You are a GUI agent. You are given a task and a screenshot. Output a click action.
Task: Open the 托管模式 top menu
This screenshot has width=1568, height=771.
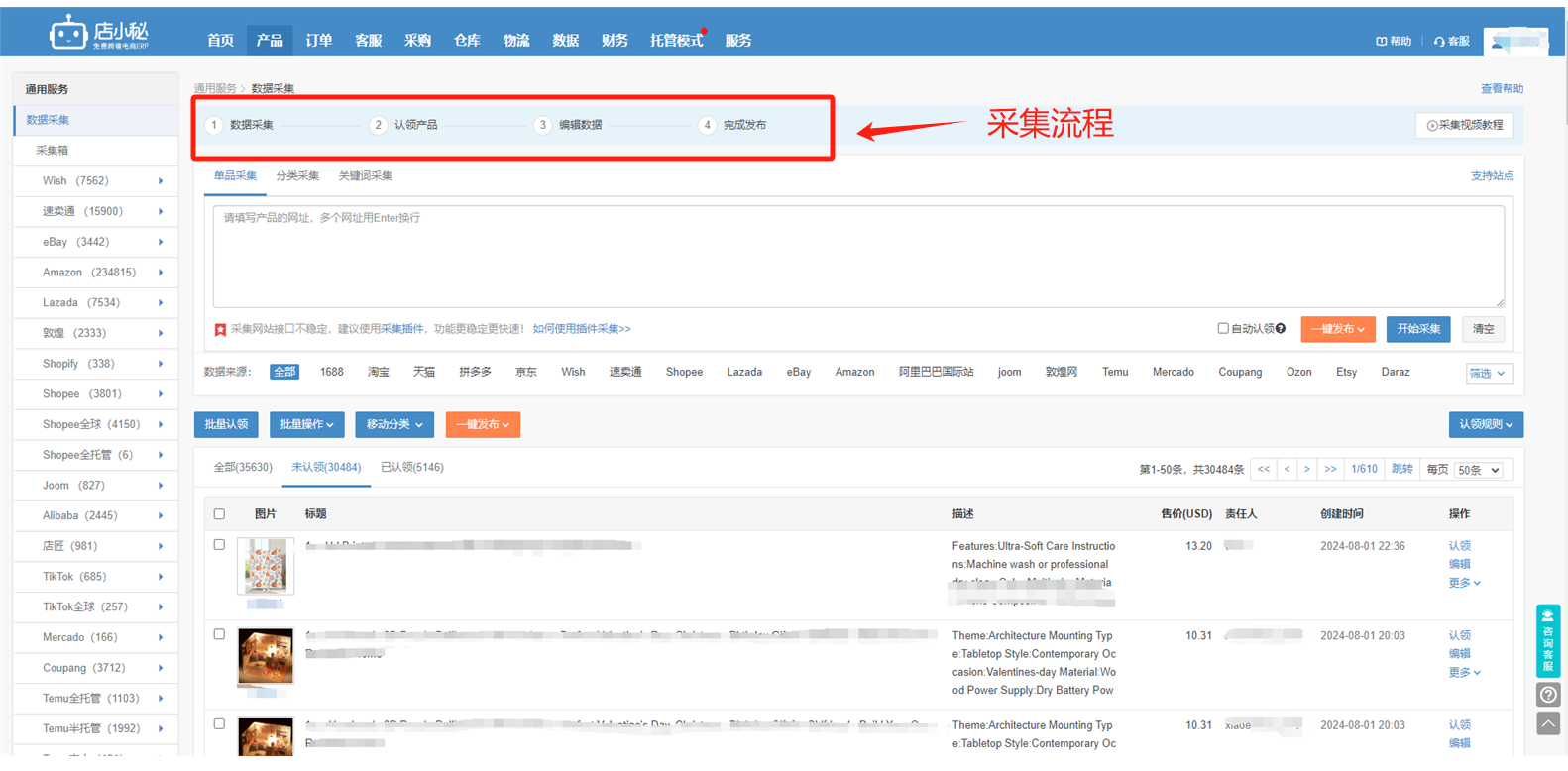(677, 41)
